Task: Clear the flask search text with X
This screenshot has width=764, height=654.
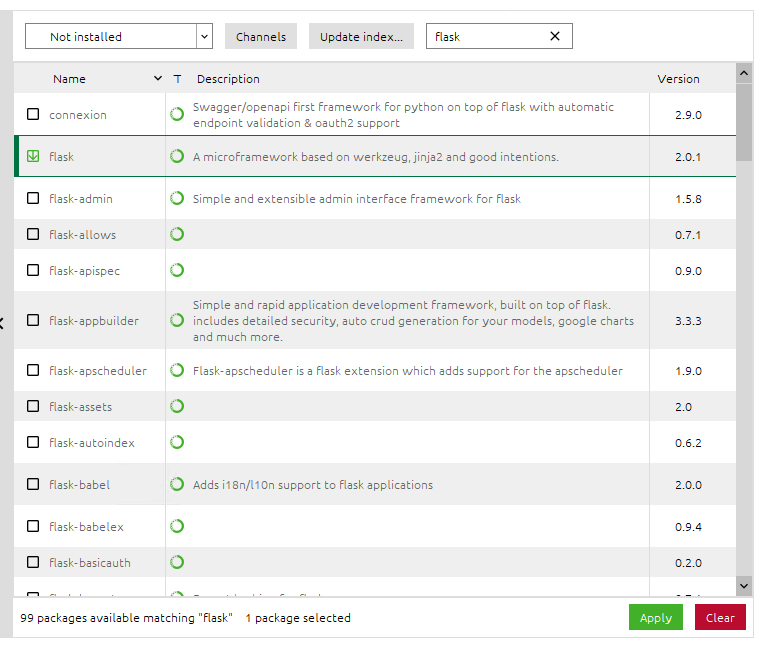Action: 554,36
